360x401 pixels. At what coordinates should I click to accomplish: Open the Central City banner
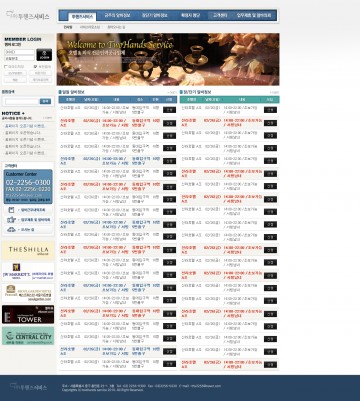(x=28, y=336)
